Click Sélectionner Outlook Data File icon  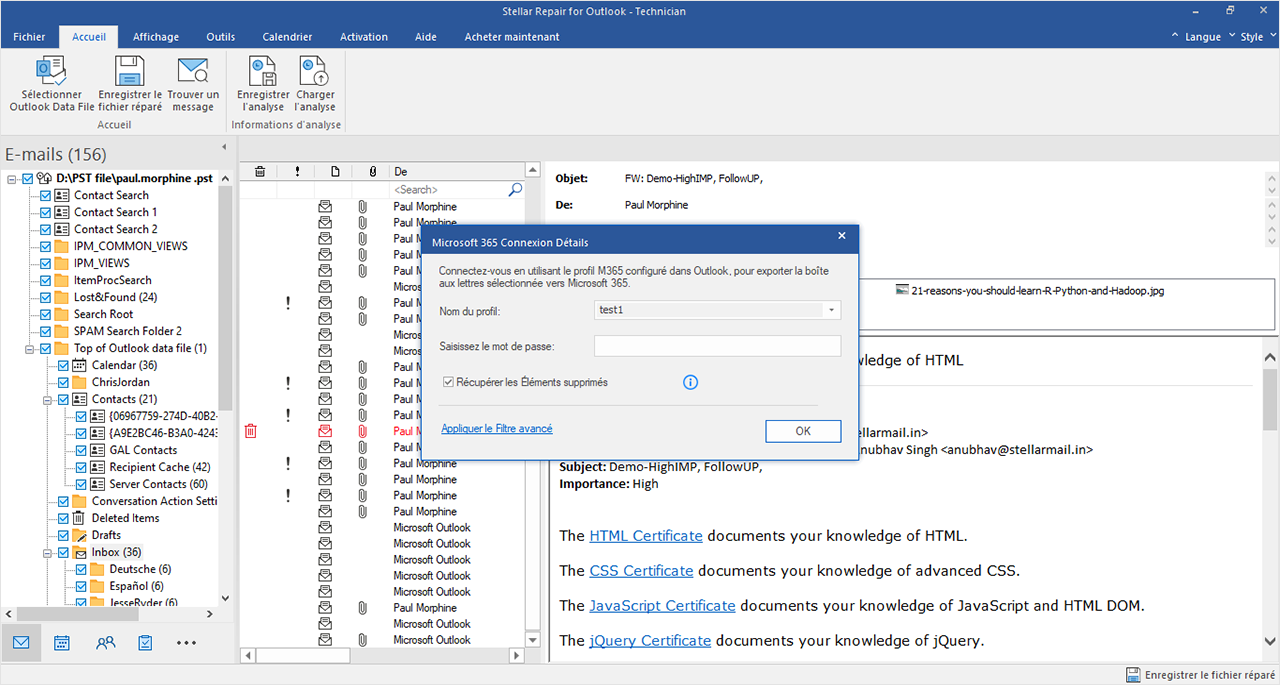(x=51, y=72)
